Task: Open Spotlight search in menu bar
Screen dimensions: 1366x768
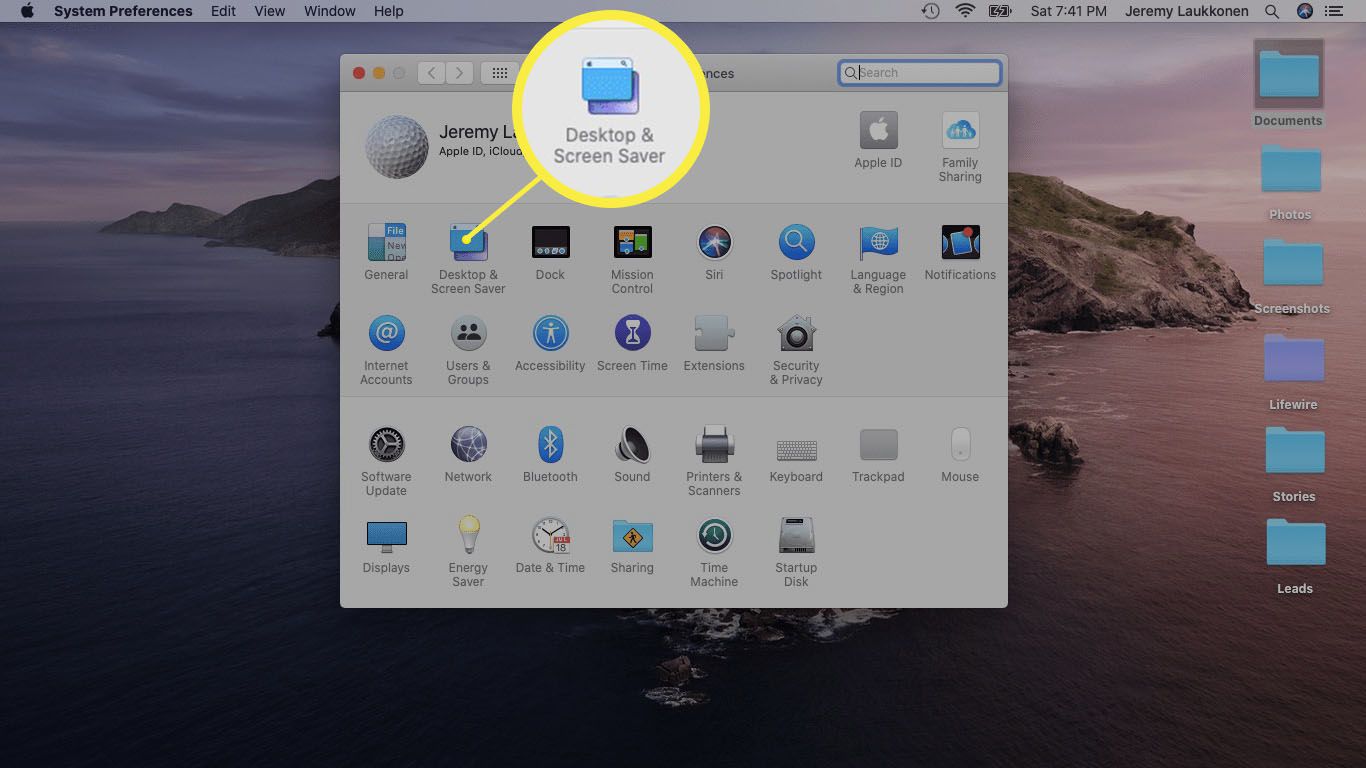Action: point(1272,11)
